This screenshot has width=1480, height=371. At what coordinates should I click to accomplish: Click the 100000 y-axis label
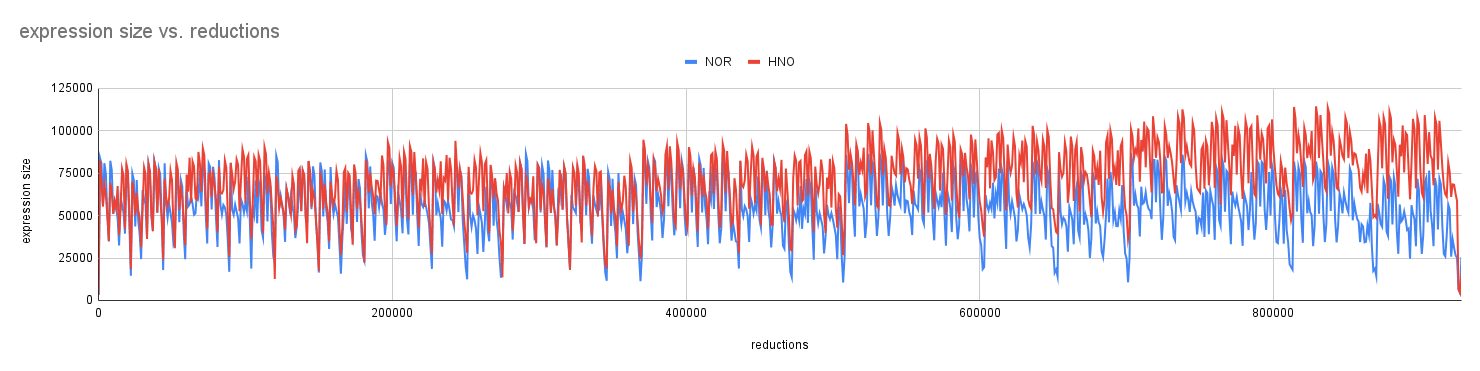(71, 131)
